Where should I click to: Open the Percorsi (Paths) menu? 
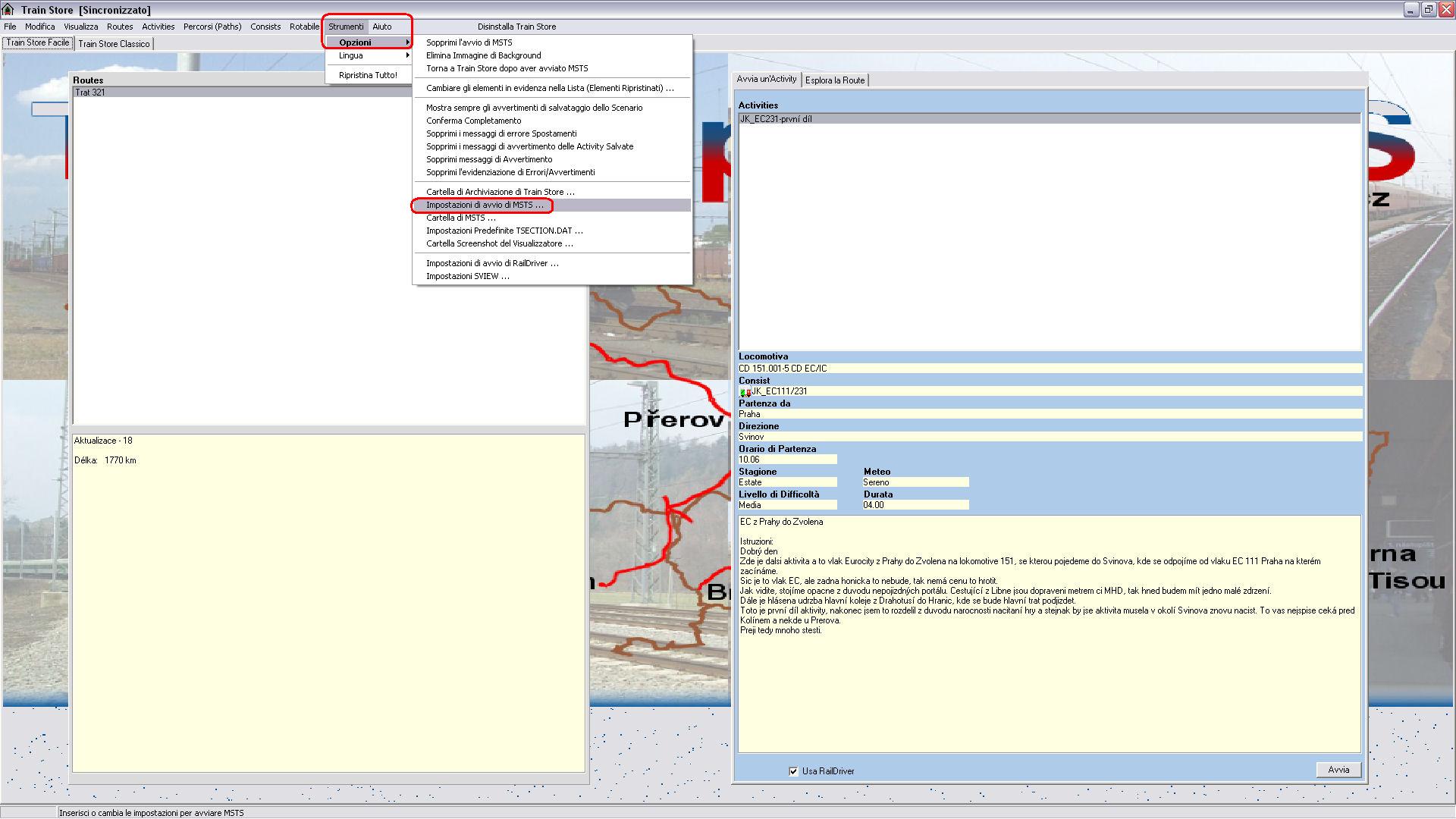point(212,27)
